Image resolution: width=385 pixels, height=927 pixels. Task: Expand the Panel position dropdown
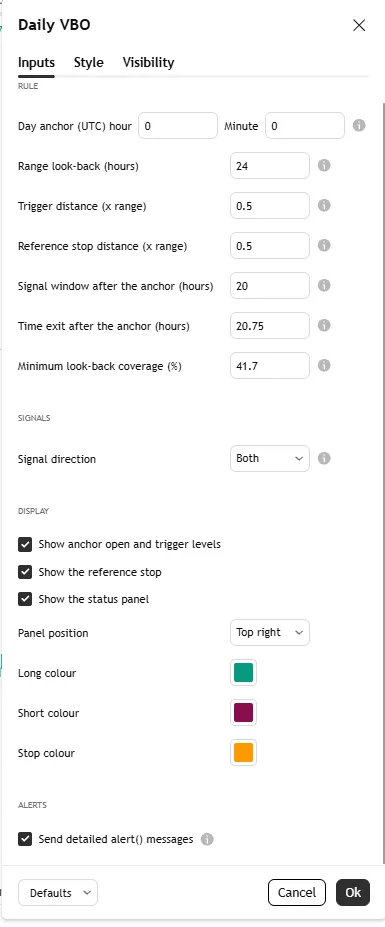(270, 633)
